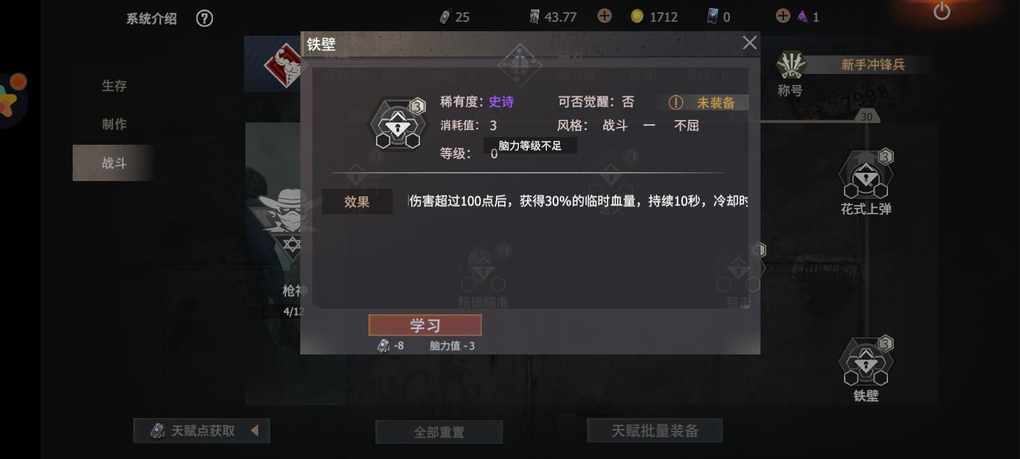Click the gold coin icon showing 1712

[x=637, y=16]
